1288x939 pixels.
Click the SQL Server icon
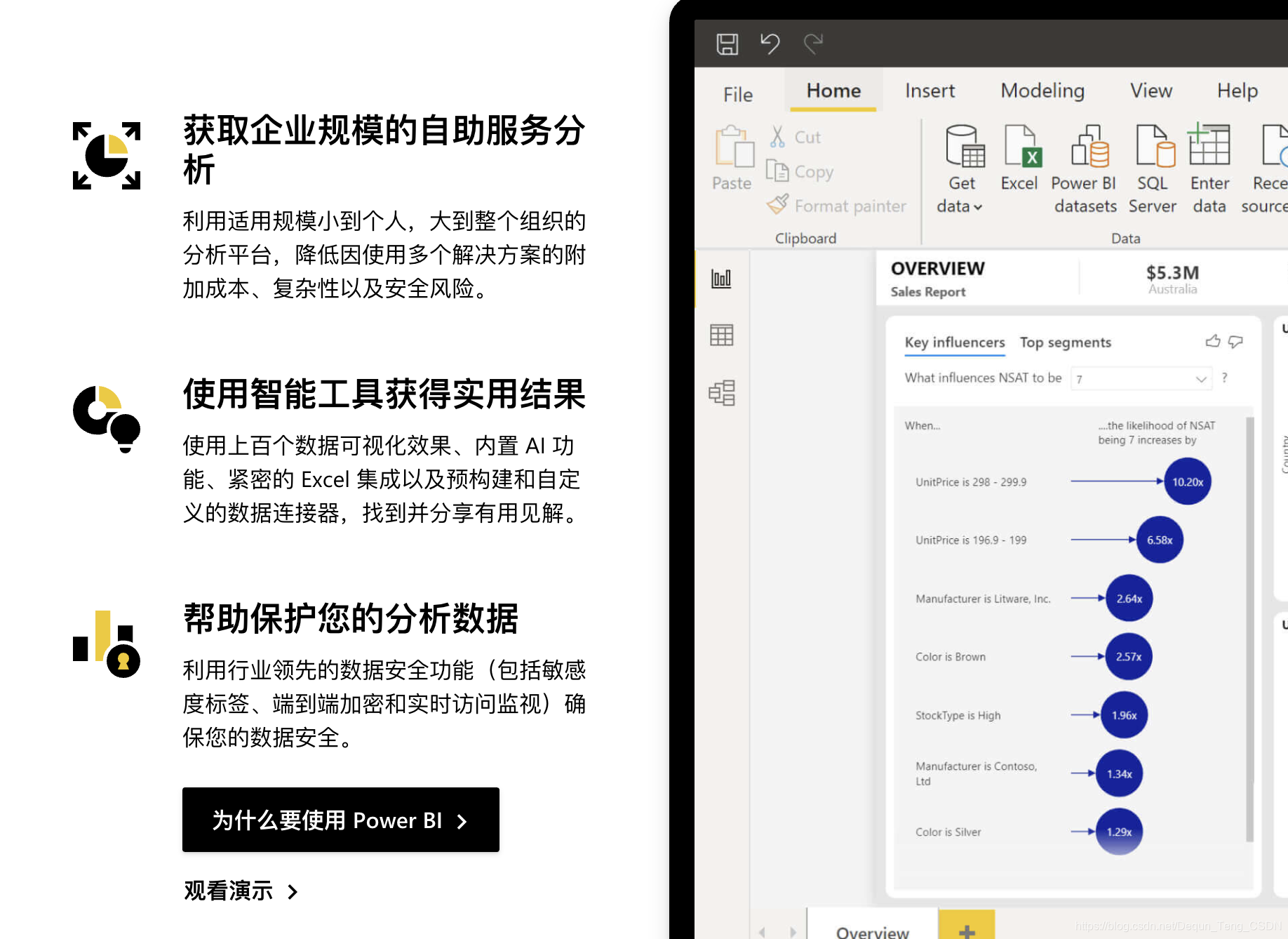(1155, 146)
